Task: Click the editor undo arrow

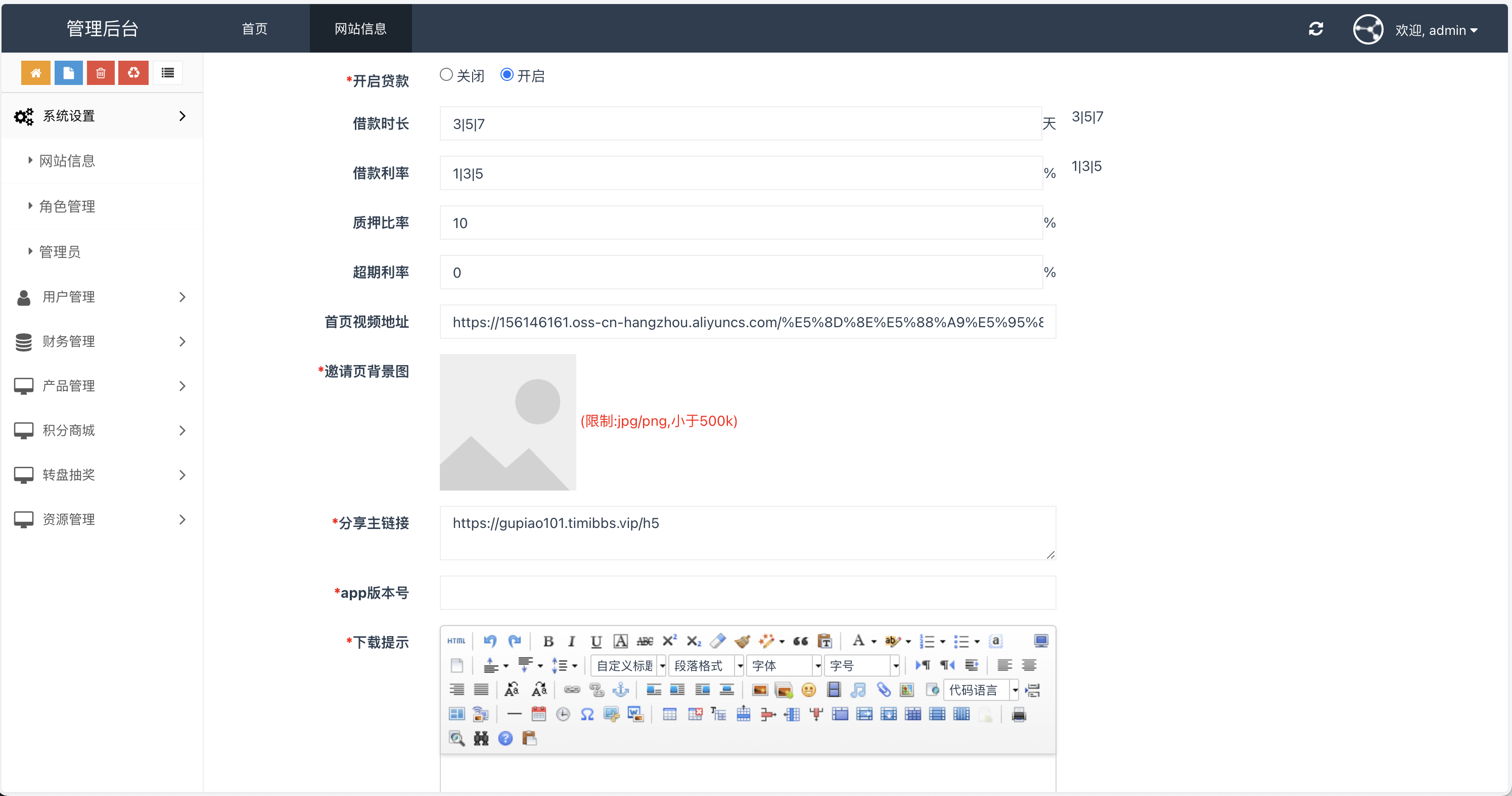Action: pyautogui.click(x=490, y=641)
